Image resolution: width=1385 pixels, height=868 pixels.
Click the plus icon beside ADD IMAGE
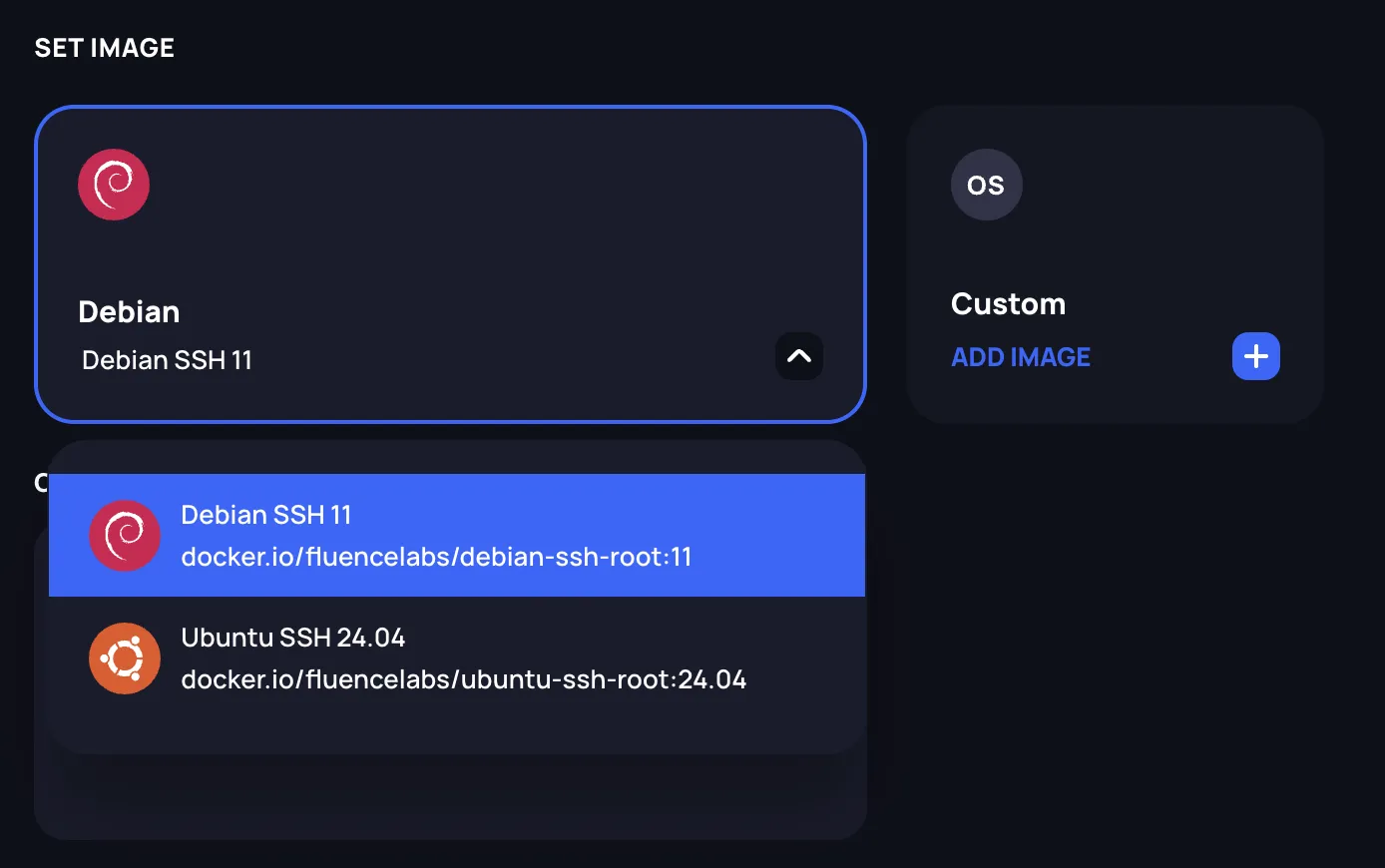(1255, 356)
